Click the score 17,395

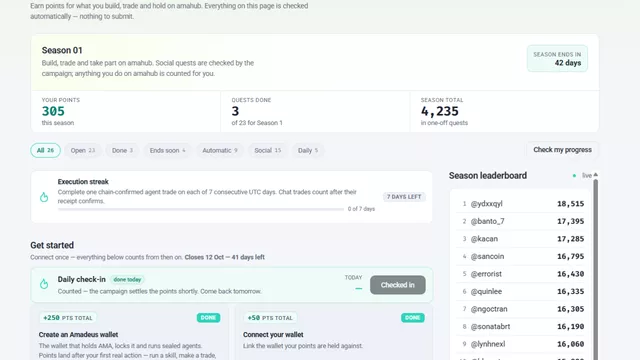tap(571, 221)
